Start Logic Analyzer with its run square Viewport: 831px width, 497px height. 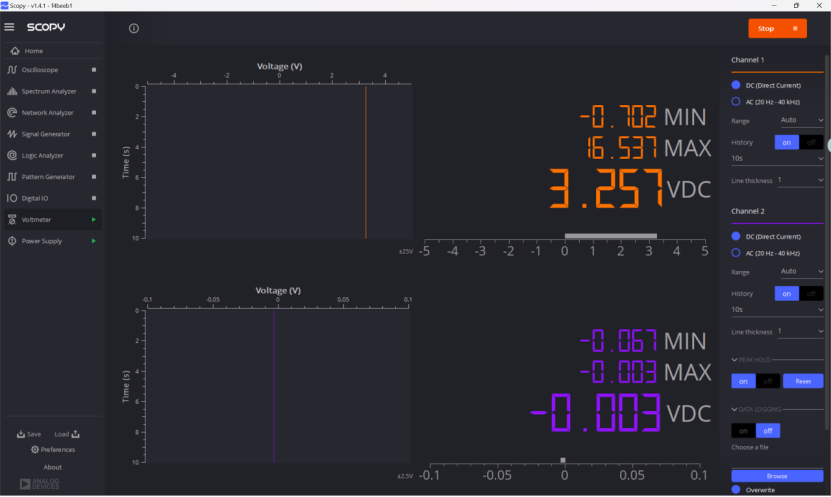(x=94, y=155)
